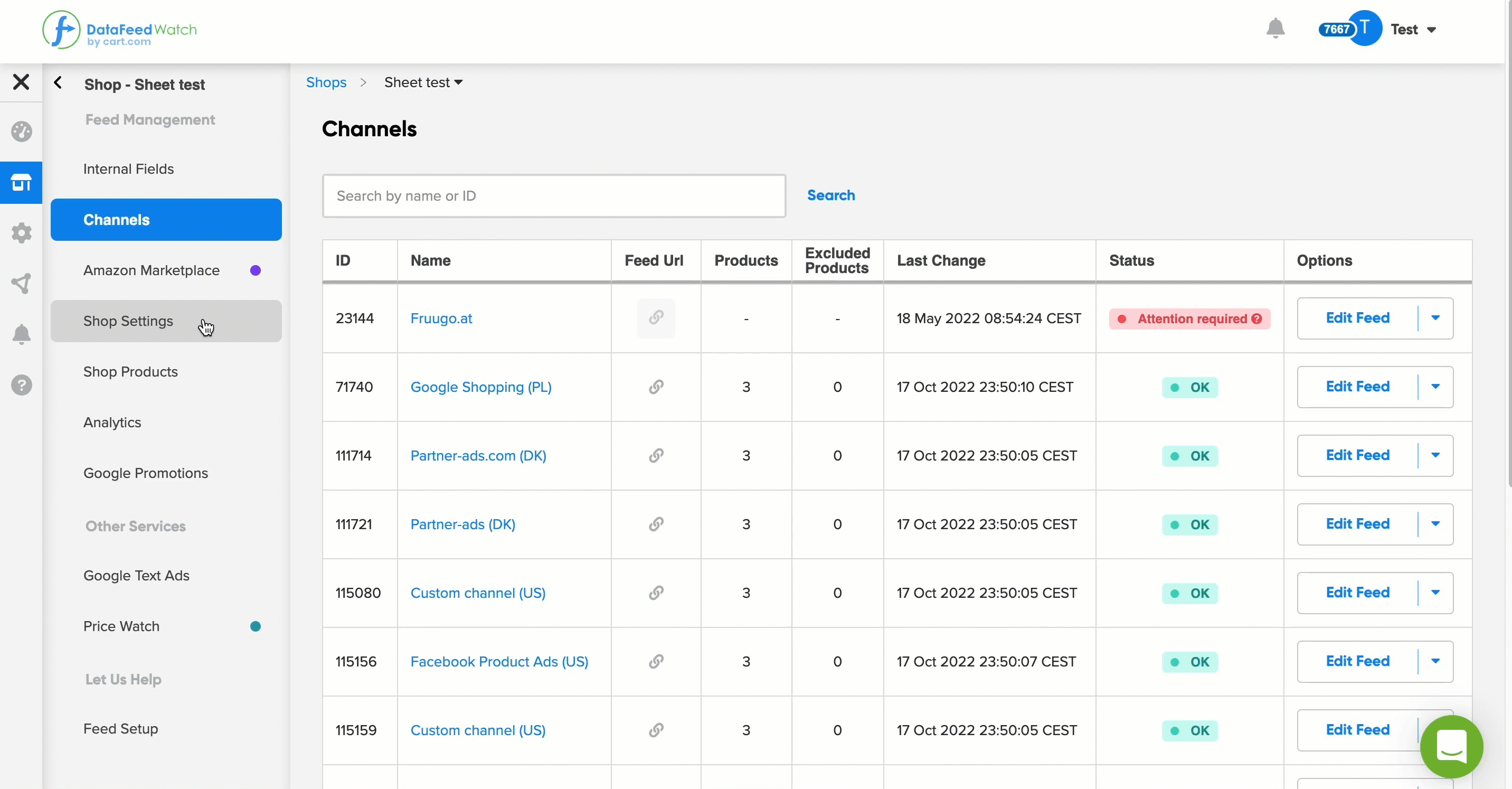Click Edit Feed for Facebook Product Ads
This screenshot has width=1512, height=789.
(x=1358, y=662)
